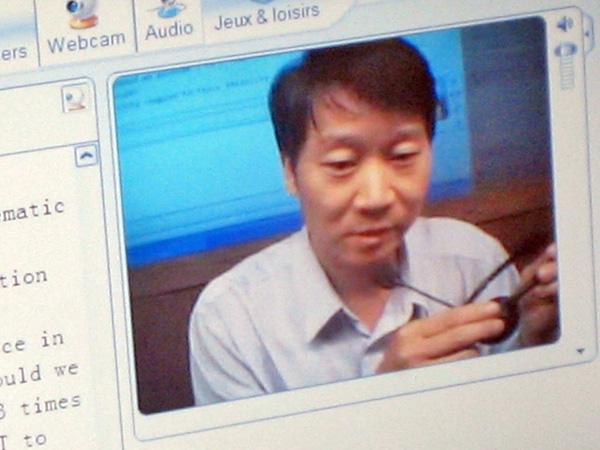Switch to Jeux & loisirs tab
This screenshot has width=600, height=450.
pos(267,17)
